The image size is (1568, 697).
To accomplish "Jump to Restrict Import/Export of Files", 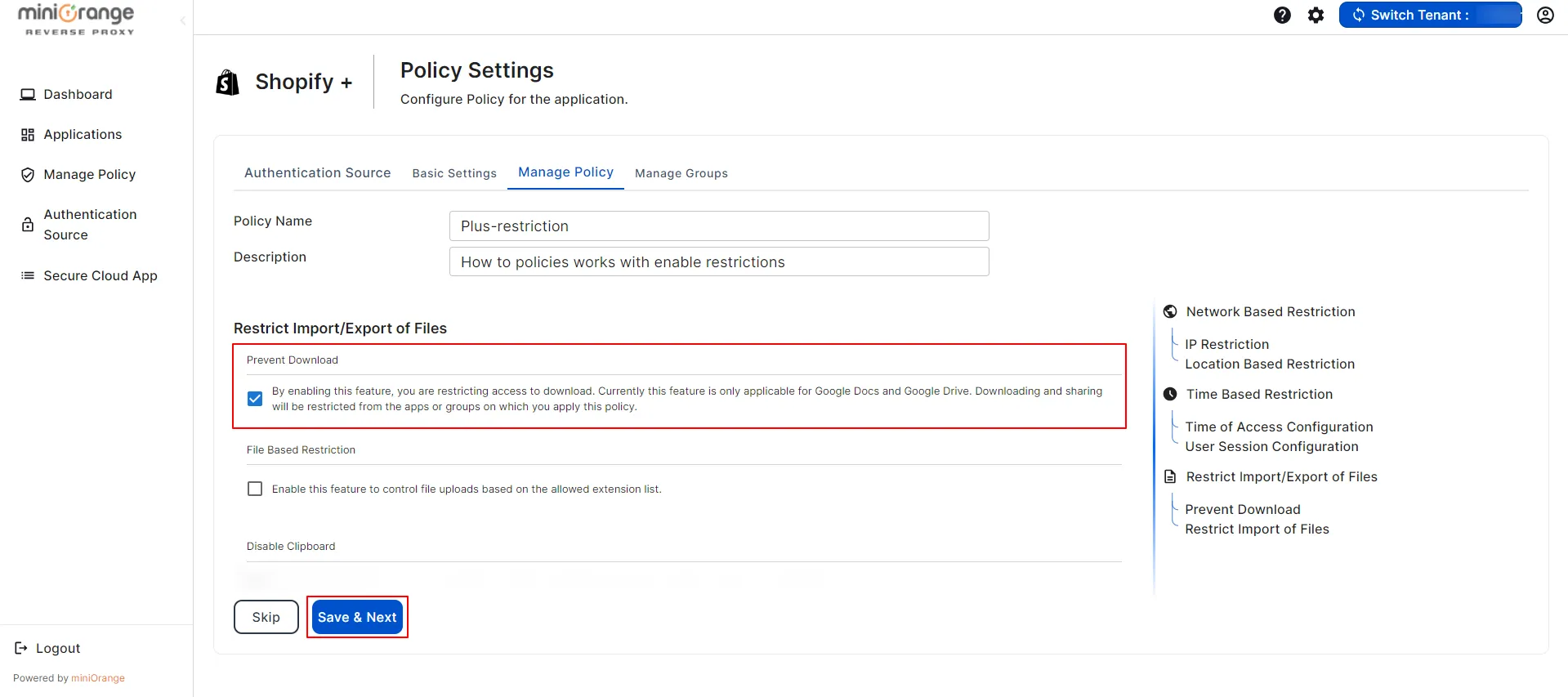I will (1281, 476).
